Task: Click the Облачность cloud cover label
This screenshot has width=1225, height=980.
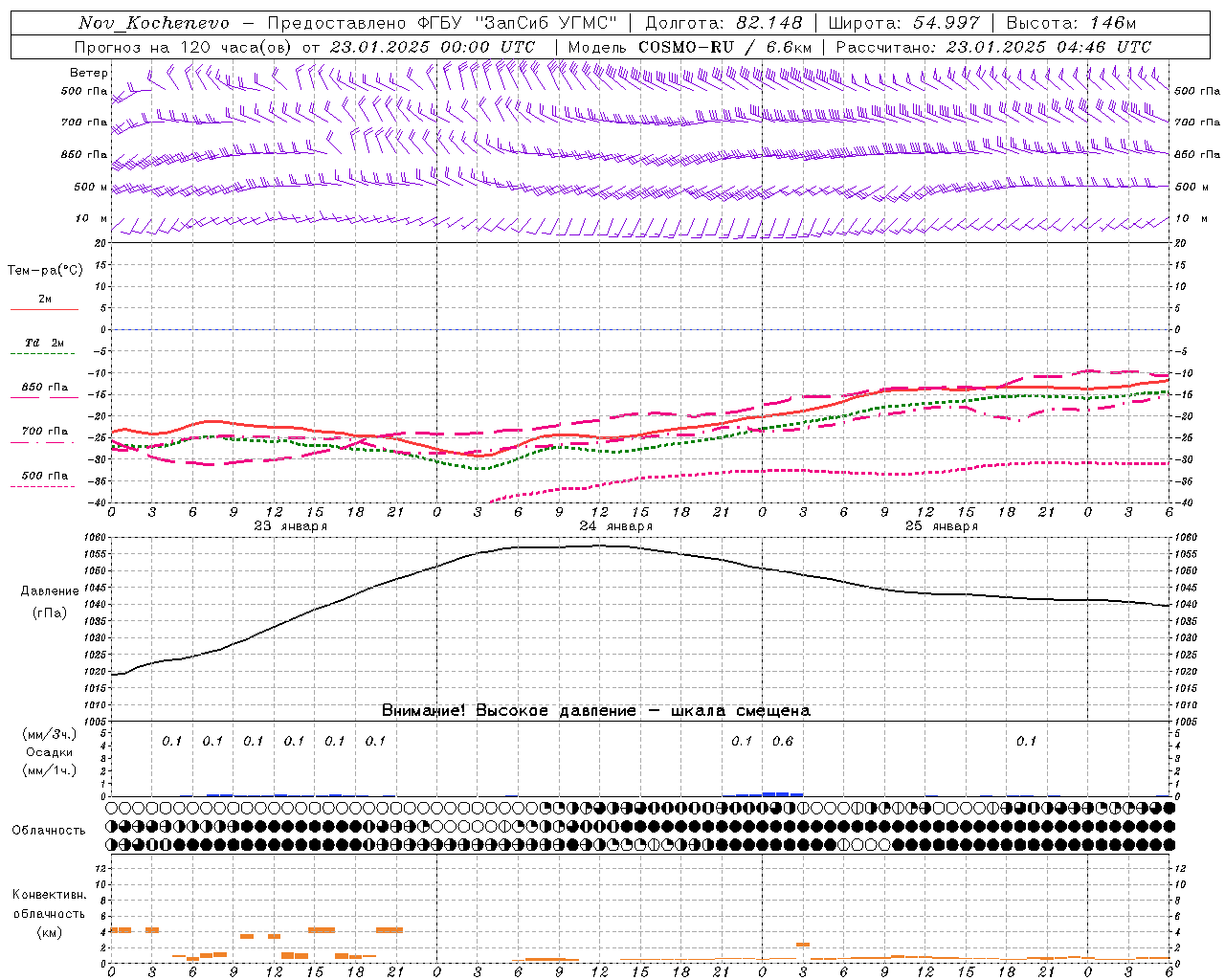Action: pos(49,830)
